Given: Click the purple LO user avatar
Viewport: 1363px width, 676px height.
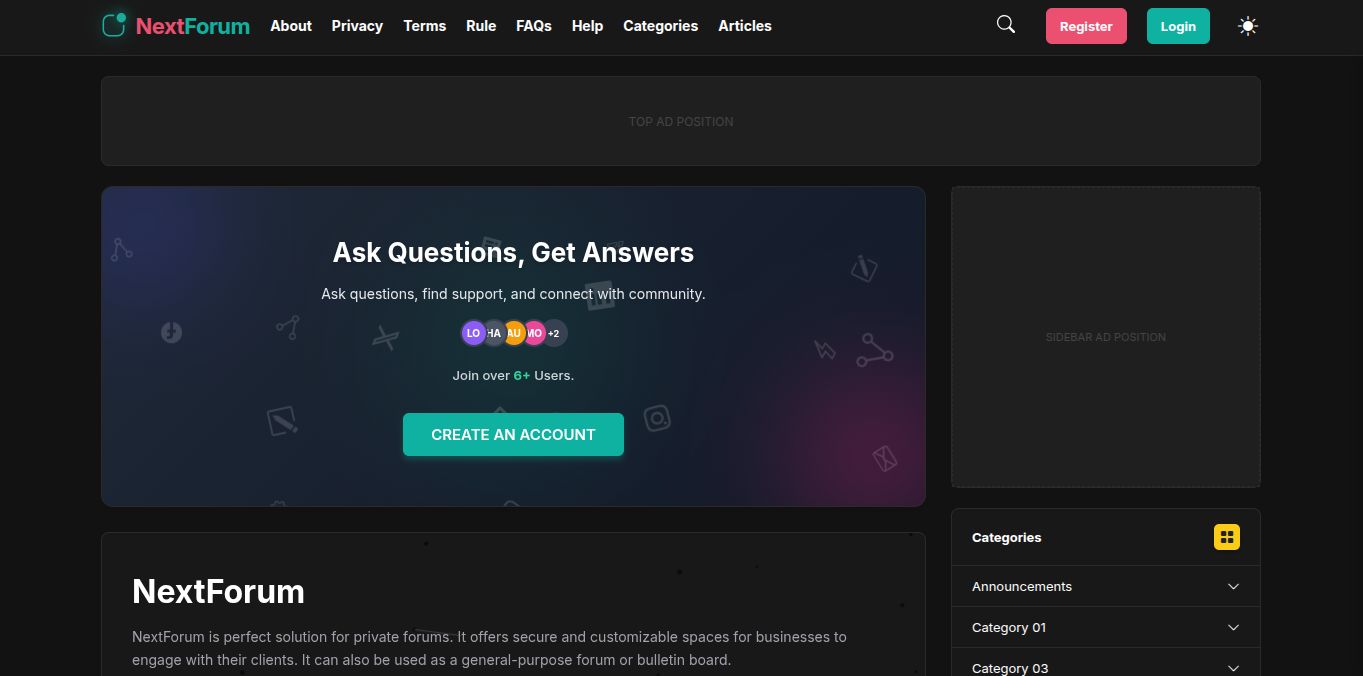Looking at the screenshot, I should (472, 333).
